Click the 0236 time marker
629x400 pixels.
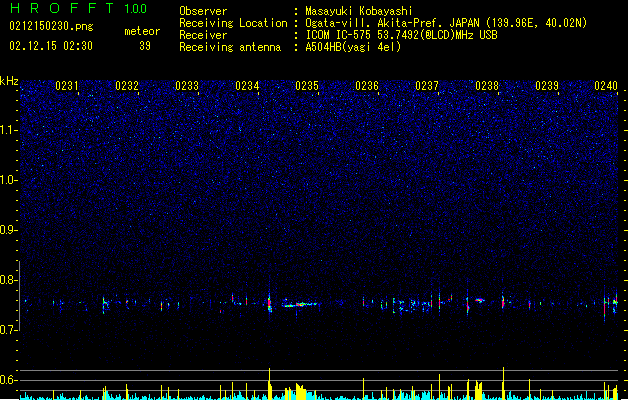(367, 85)
